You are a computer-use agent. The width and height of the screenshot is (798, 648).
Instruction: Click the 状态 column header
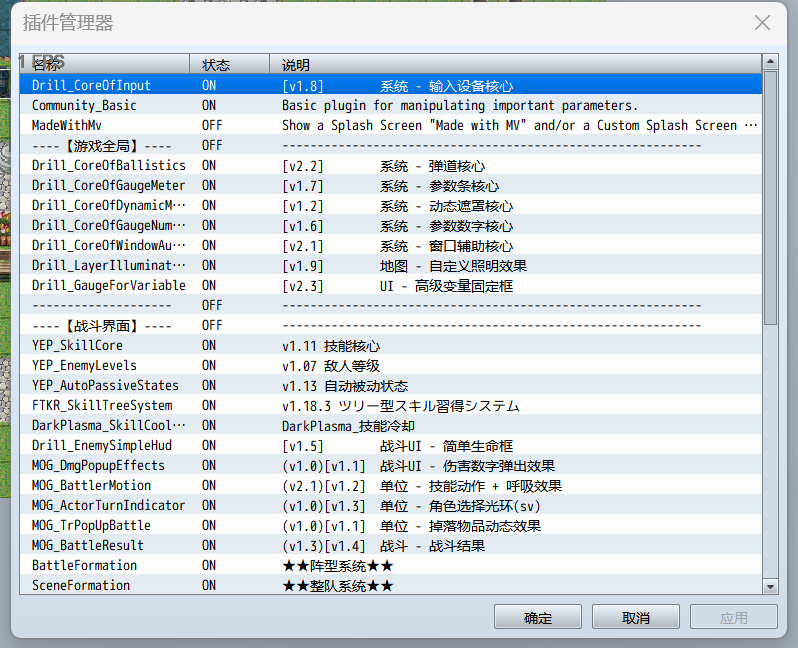pyautogui.click(x=229, y=64)
